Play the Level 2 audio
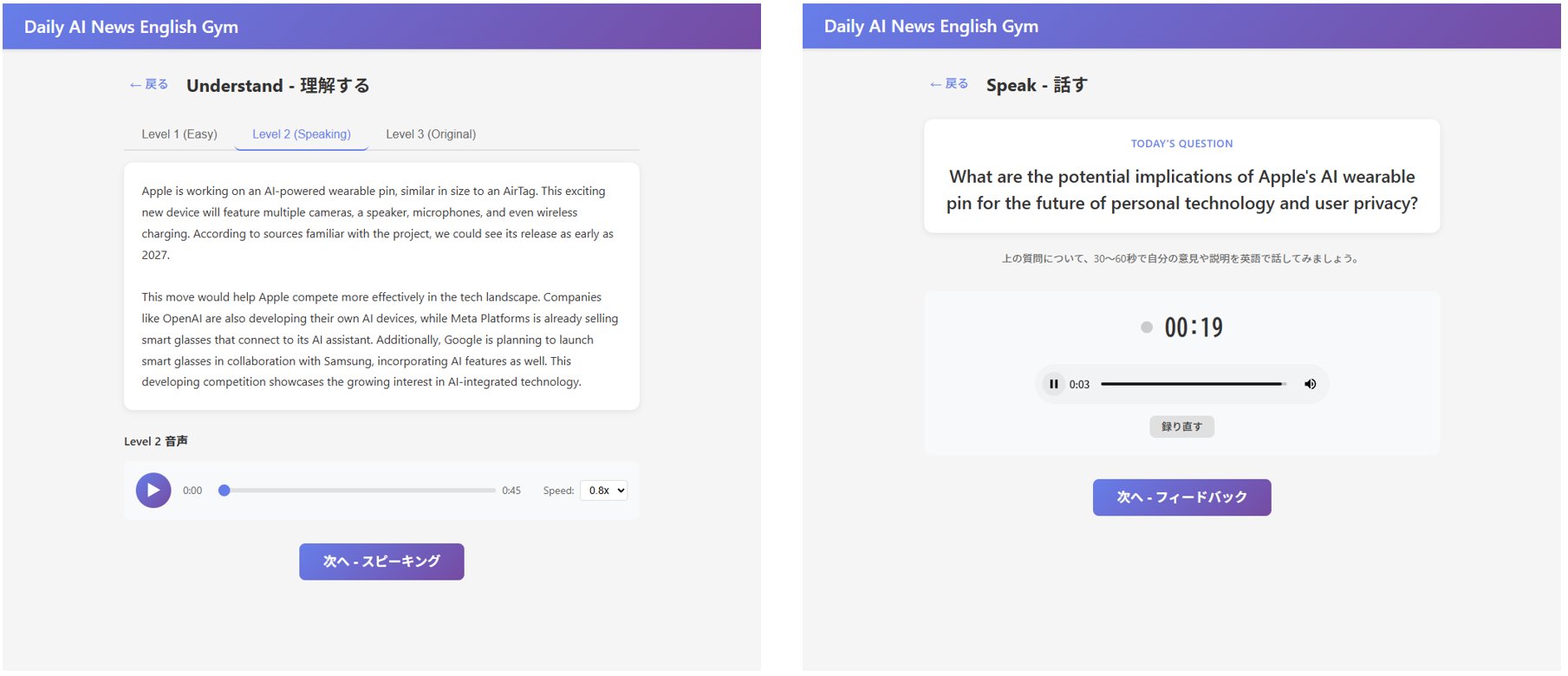The image size is (1568, 676). click(x=153, y=491)
